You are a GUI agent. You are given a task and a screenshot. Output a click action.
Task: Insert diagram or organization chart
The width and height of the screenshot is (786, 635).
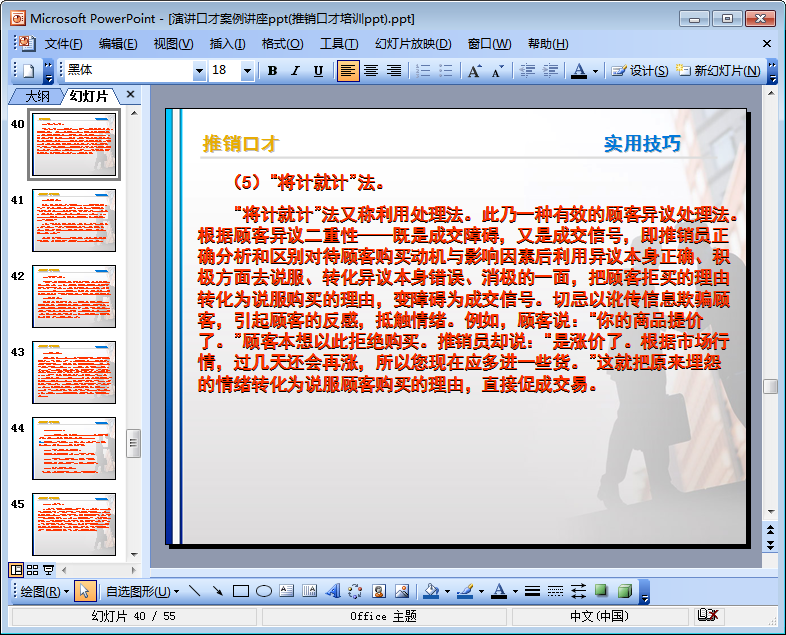coord(355,591)
